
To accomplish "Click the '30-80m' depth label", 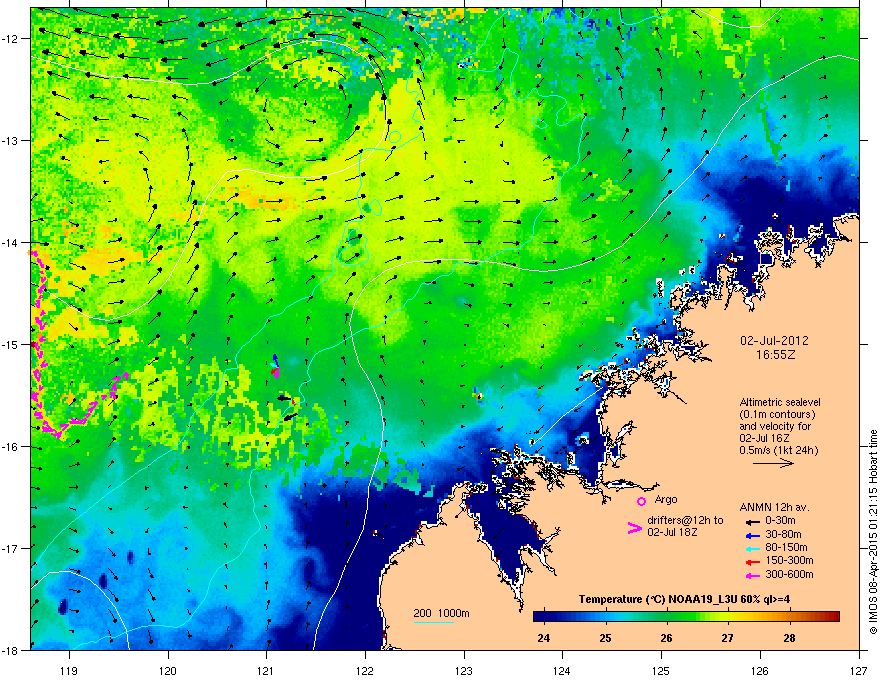I will (x=783, y=534).
